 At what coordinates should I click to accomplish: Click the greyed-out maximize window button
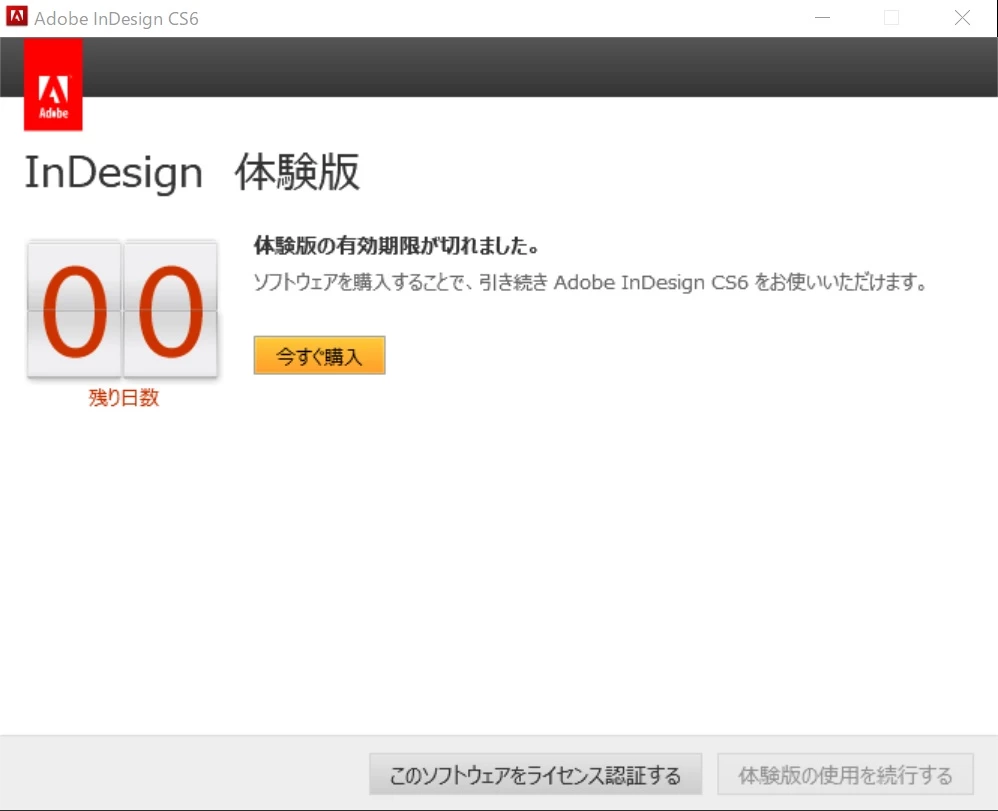tap(892, 18)
